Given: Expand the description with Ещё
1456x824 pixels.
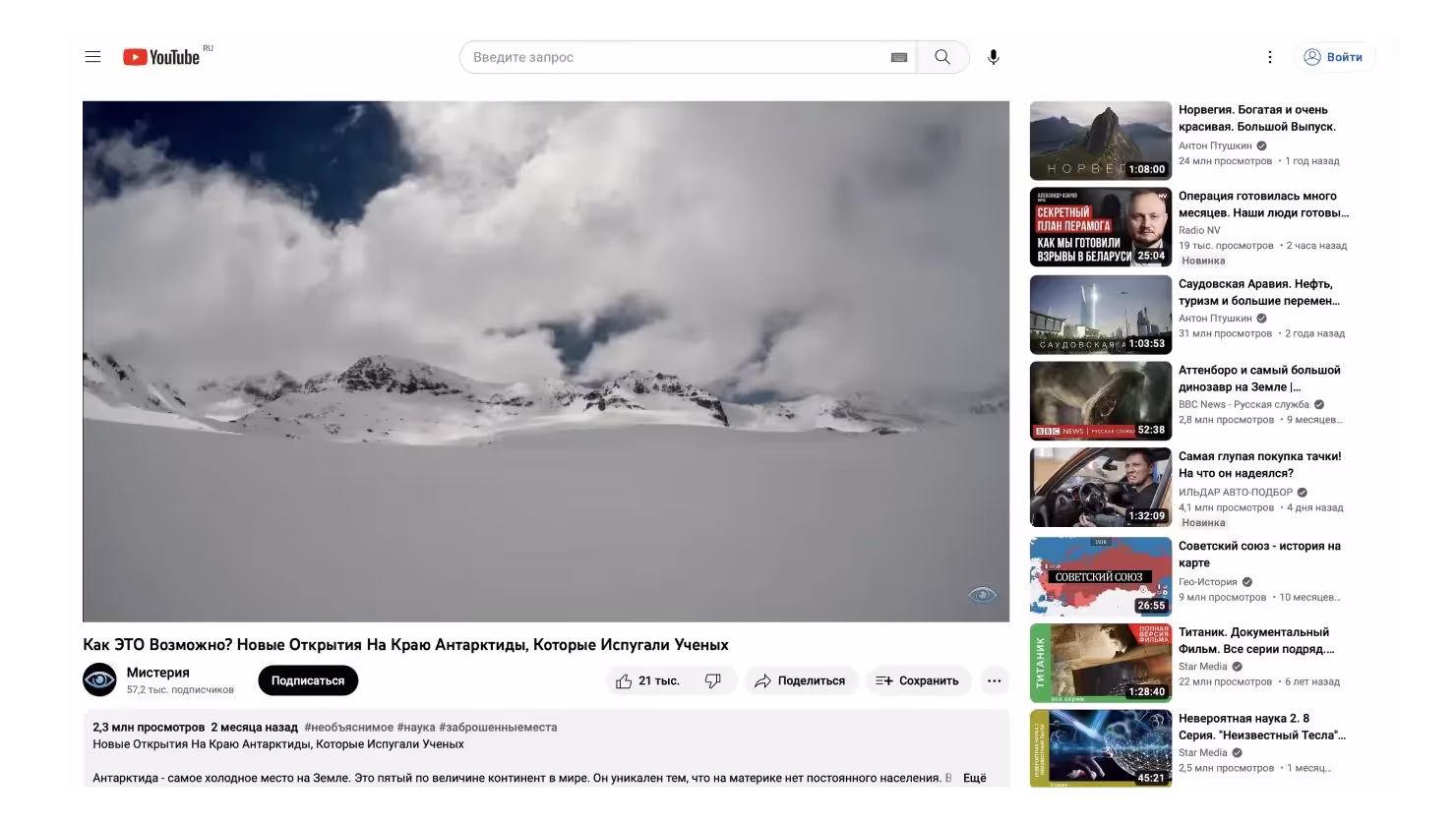Looking at the screenshot, I should coord(974,778).
